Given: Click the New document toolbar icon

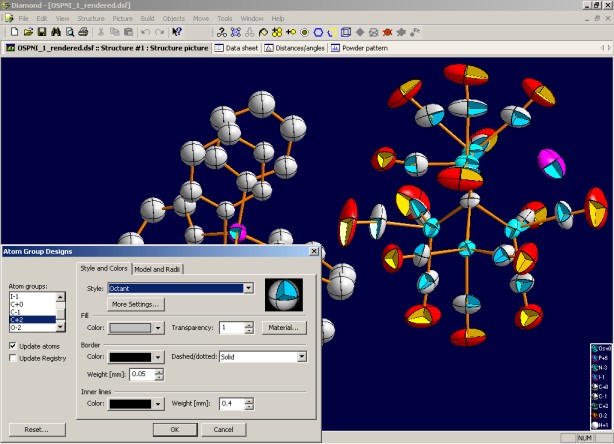Looking at the screenshot, I should (15, 32).
